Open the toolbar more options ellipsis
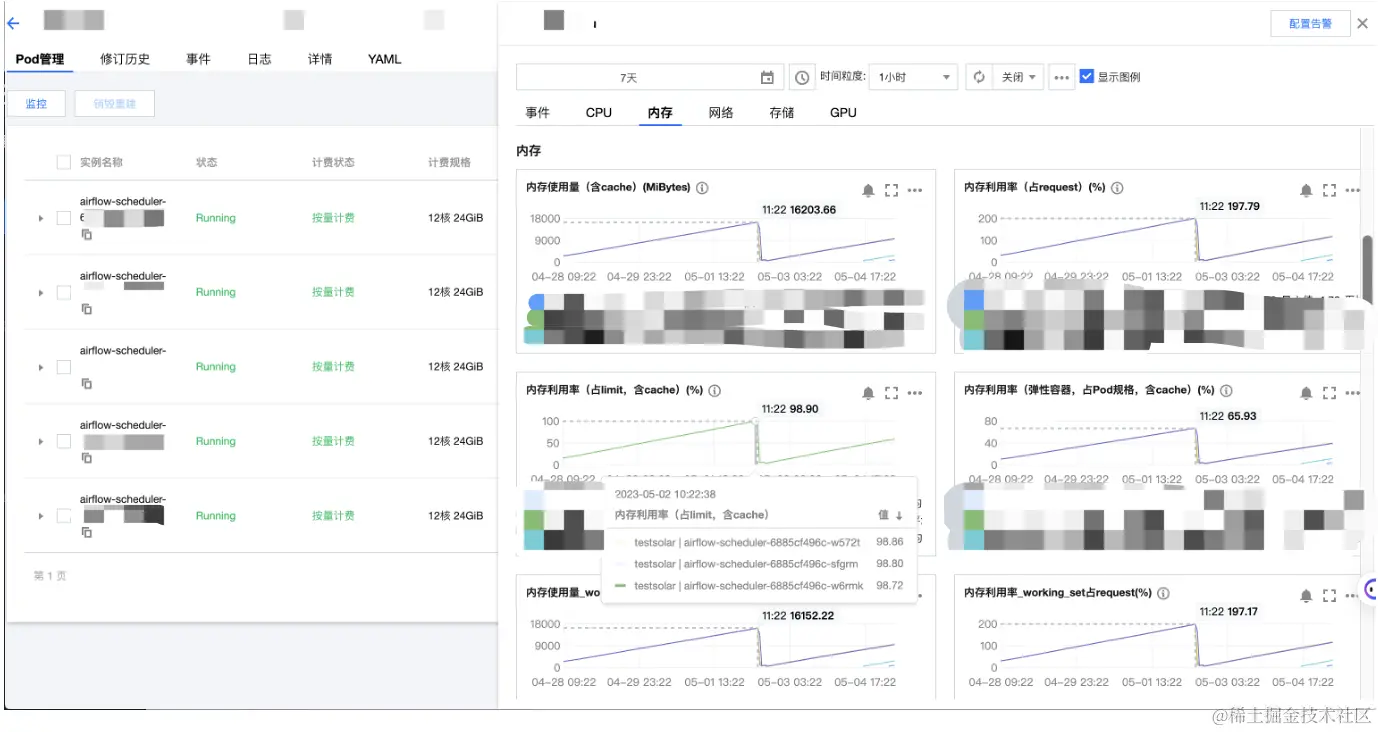 [1062, 77]
